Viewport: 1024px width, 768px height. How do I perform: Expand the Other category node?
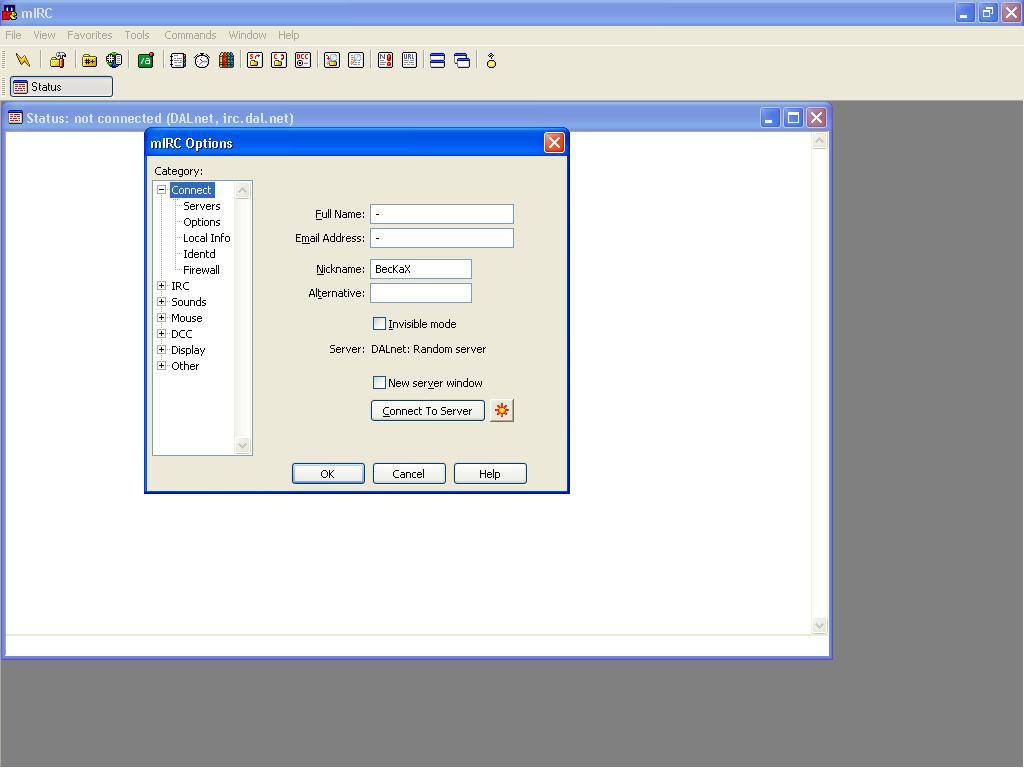pos(161,366)
